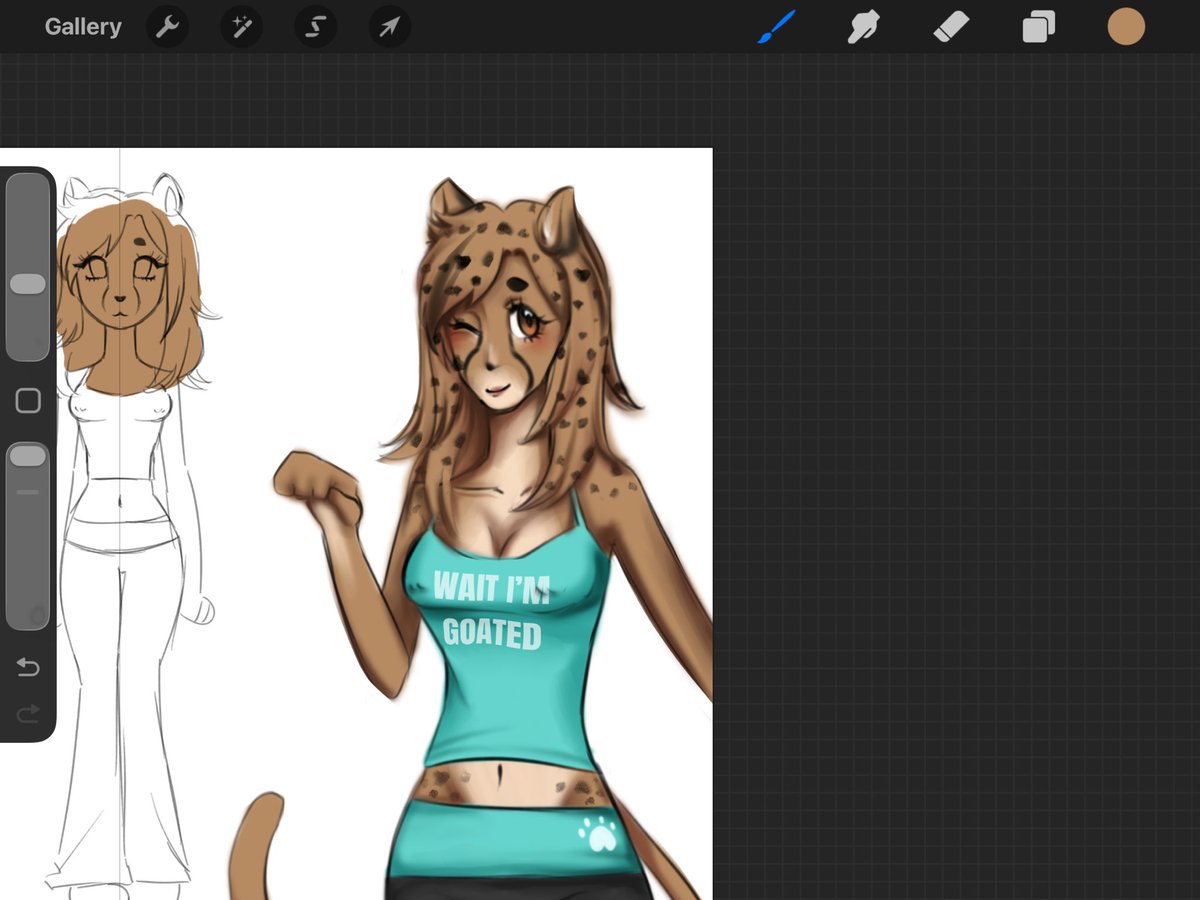Tap the square Modify button in sidebar
1200x900 pixels.
pos(28,401)
